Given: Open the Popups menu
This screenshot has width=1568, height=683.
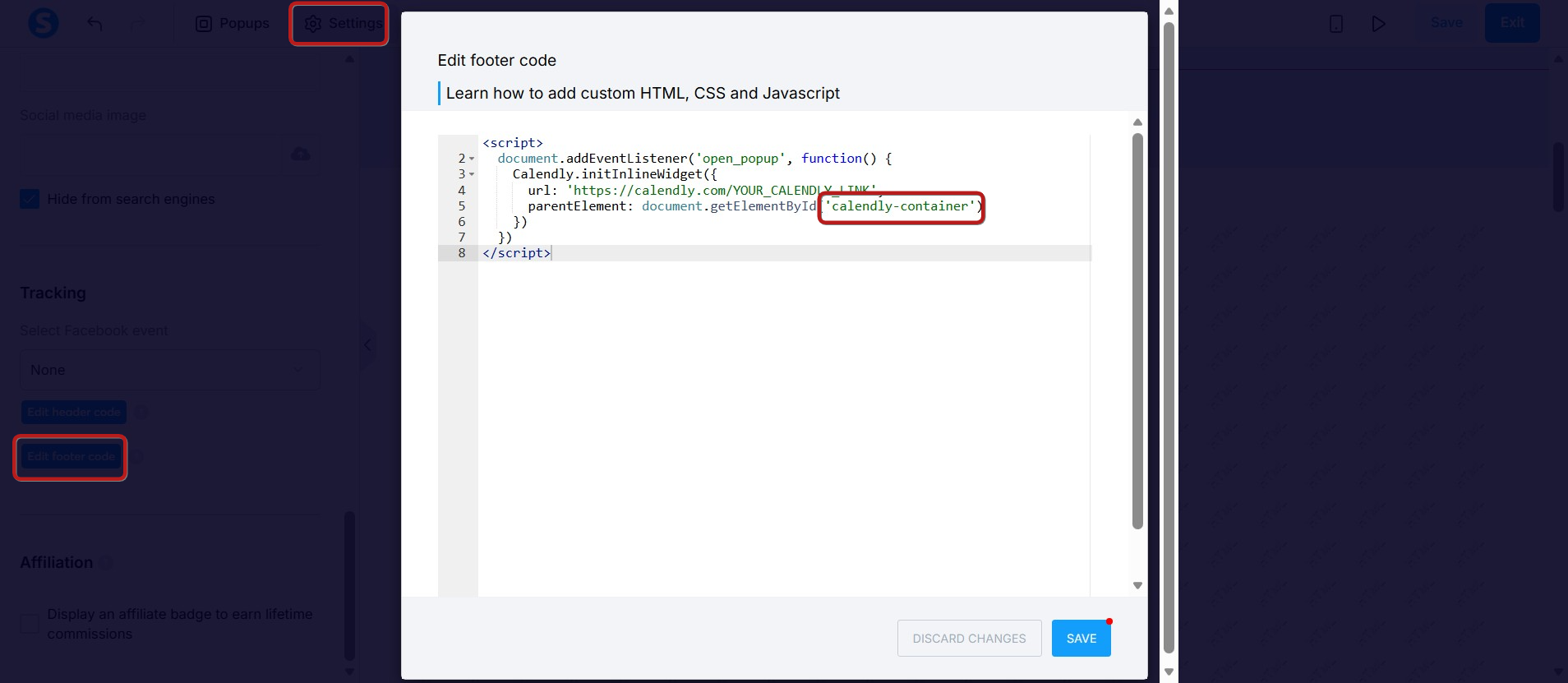Looking at the screenshot, I should tap(233, 24).
